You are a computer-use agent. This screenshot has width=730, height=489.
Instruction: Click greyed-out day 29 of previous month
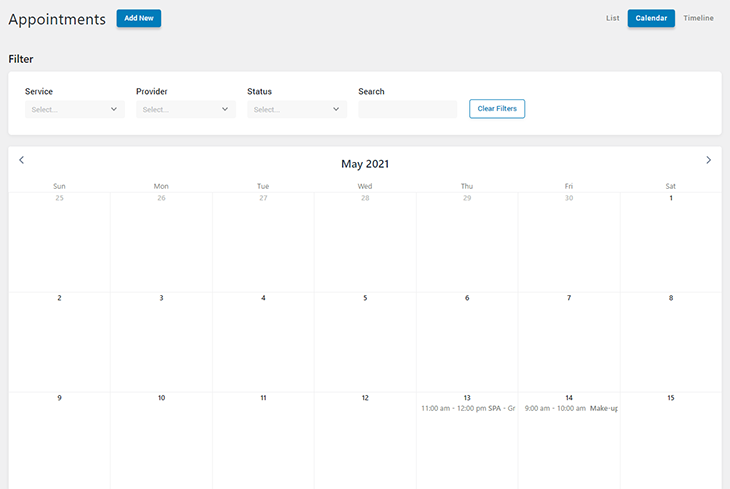pyautogui.click(x=467, y=198)
